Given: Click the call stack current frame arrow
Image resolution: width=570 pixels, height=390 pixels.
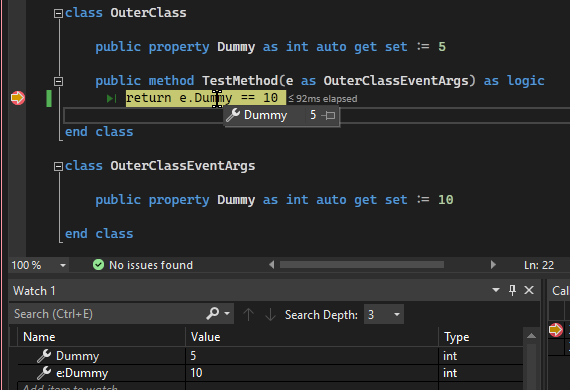Looking at the screenshot, I should 555,330.
